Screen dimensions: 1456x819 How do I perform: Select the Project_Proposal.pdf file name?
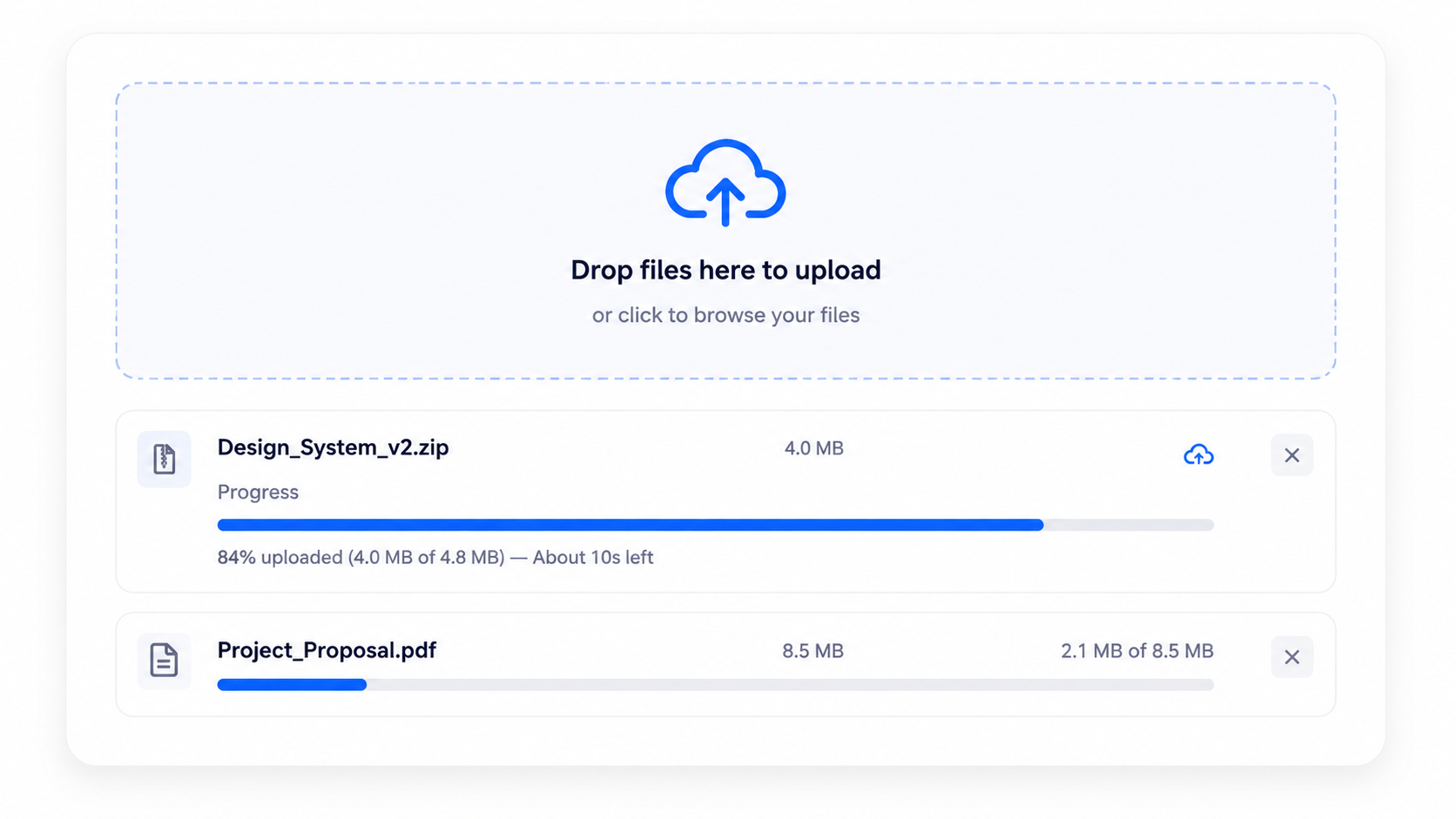(x=327, y=650)
